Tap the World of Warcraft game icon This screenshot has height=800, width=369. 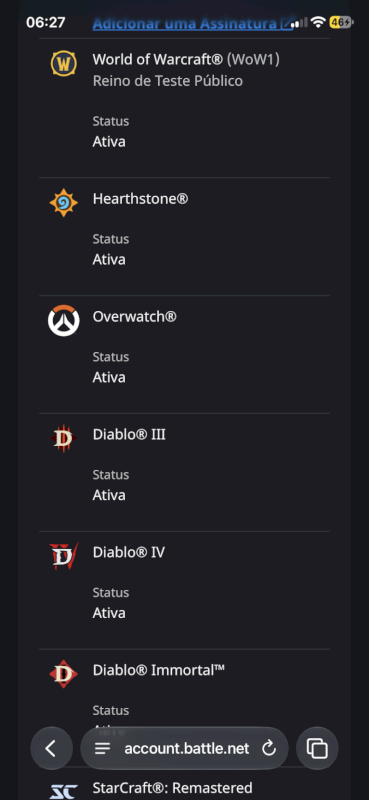point(64,64)
